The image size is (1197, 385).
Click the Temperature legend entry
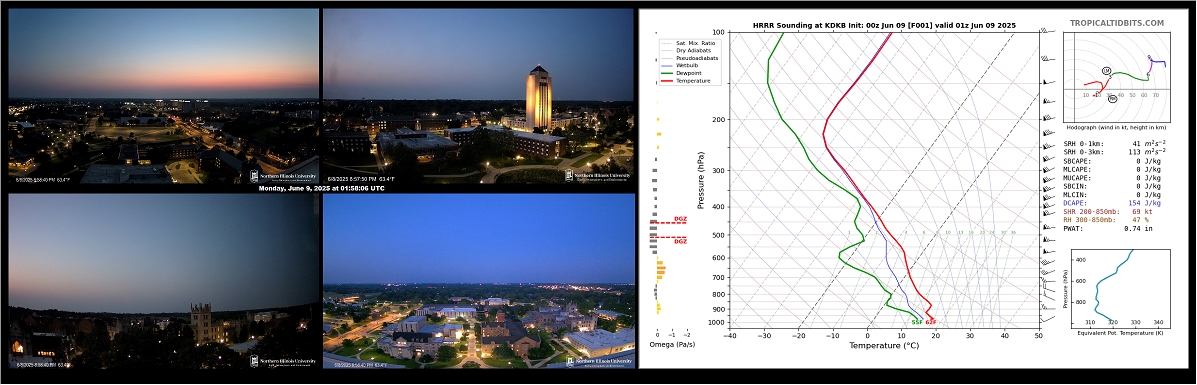(687, 80)
